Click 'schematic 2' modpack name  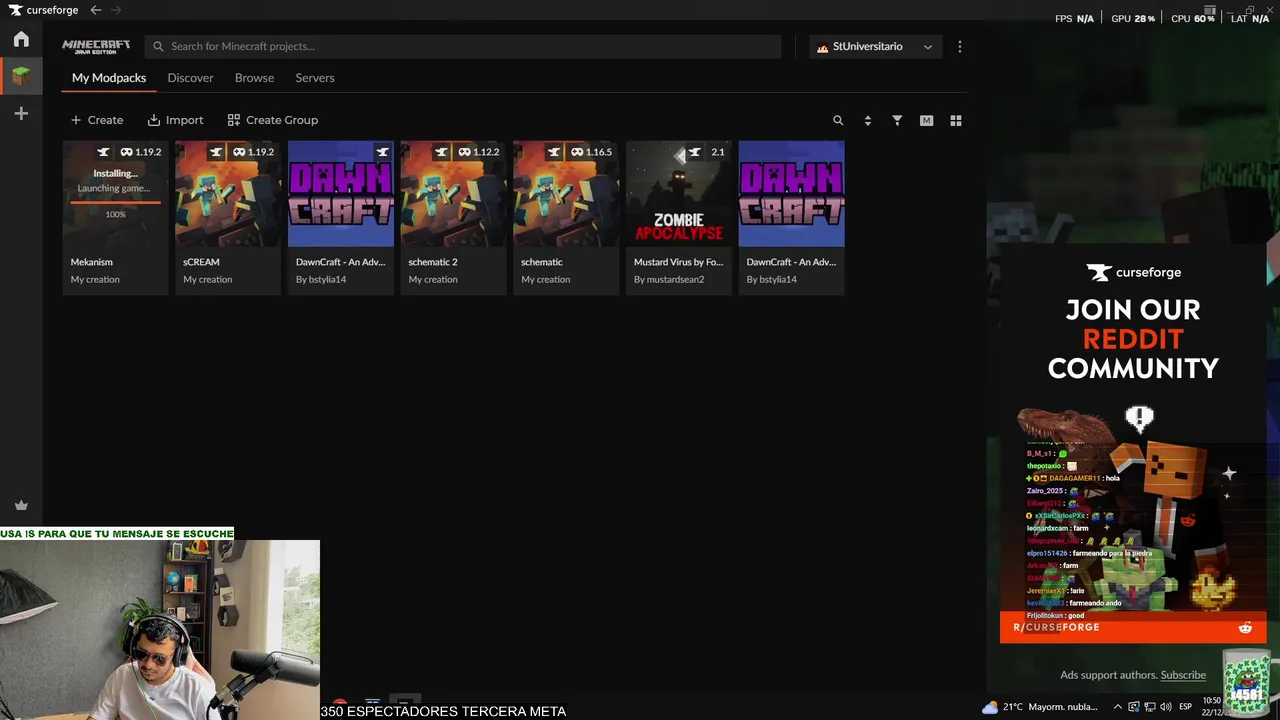click(433, 262)
